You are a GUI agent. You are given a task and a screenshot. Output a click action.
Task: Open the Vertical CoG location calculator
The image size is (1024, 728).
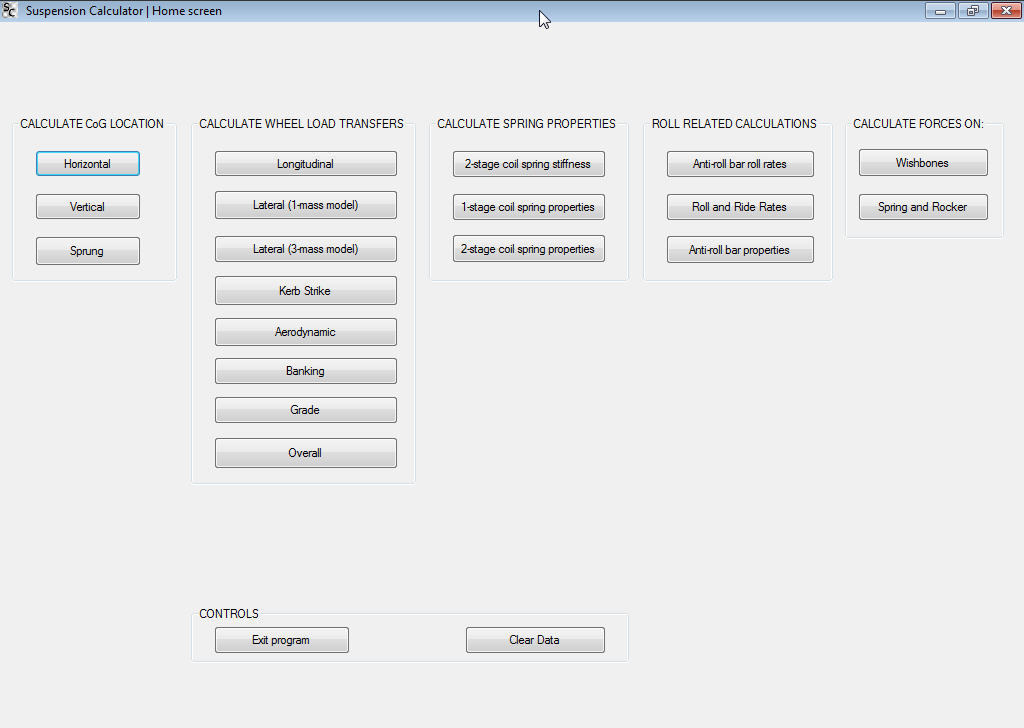coord(87,206)
